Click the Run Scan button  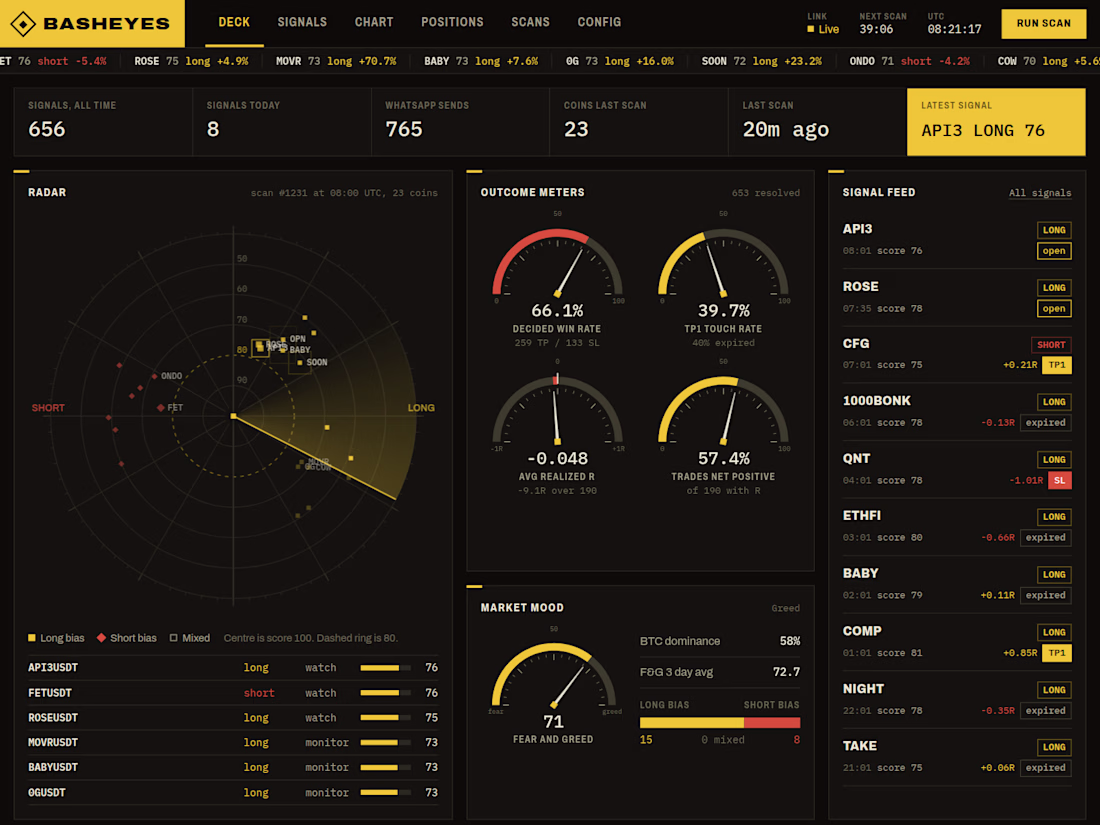click(x=1043, y=23)
